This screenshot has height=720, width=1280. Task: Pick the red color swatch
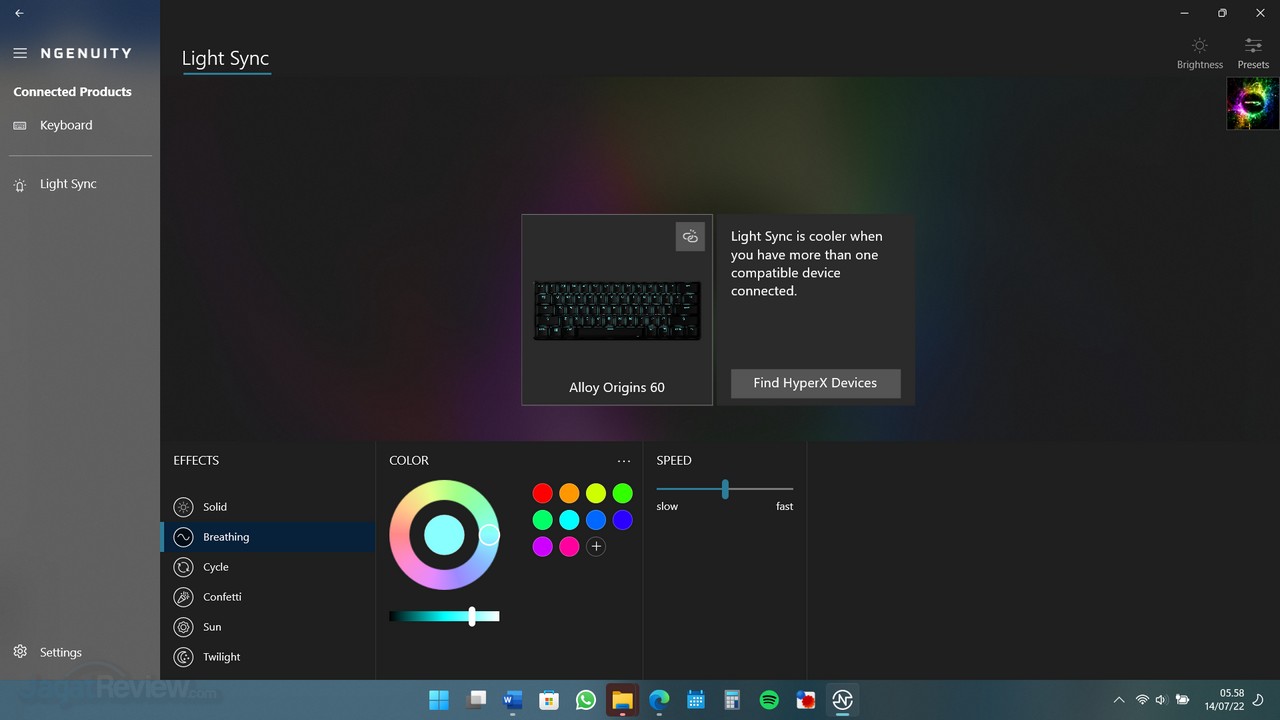542,493
